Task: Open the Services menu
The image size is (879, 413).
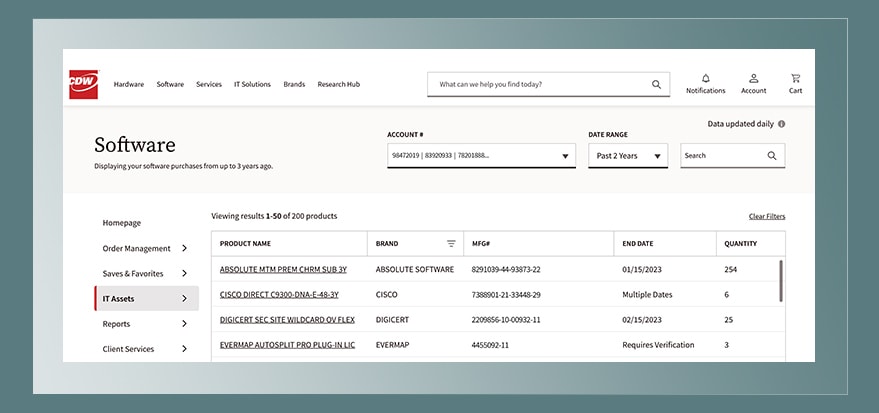Action: coord(209,84)
